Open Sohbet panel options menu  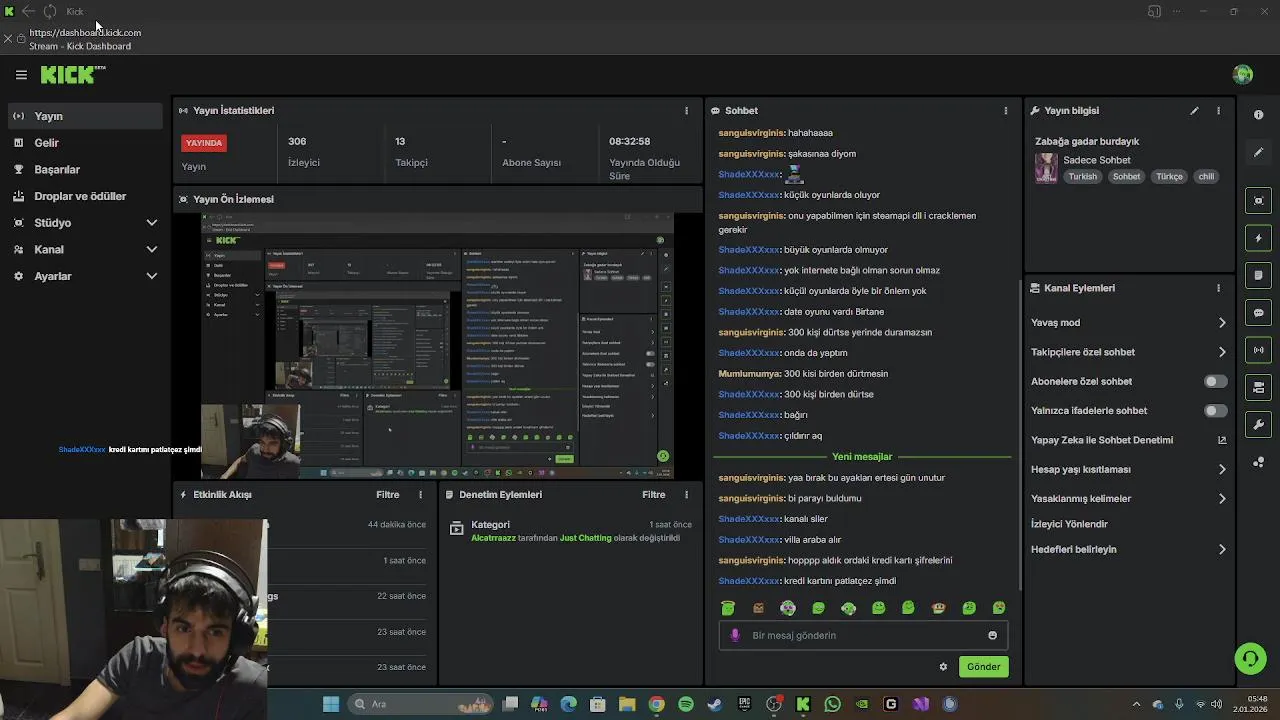pos(1005,111)
